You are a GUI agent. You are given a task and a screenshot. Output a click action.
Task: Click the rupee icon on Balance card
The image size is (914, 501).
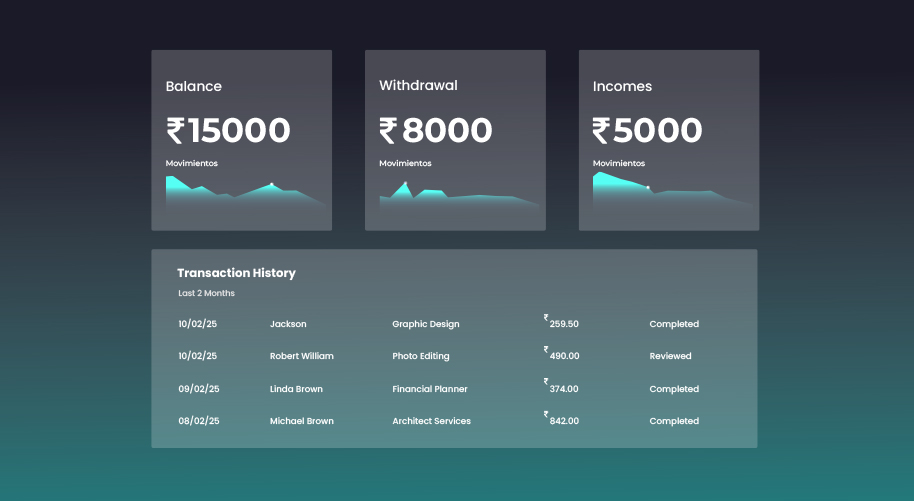pyautogui.click(x=175, y=131)
